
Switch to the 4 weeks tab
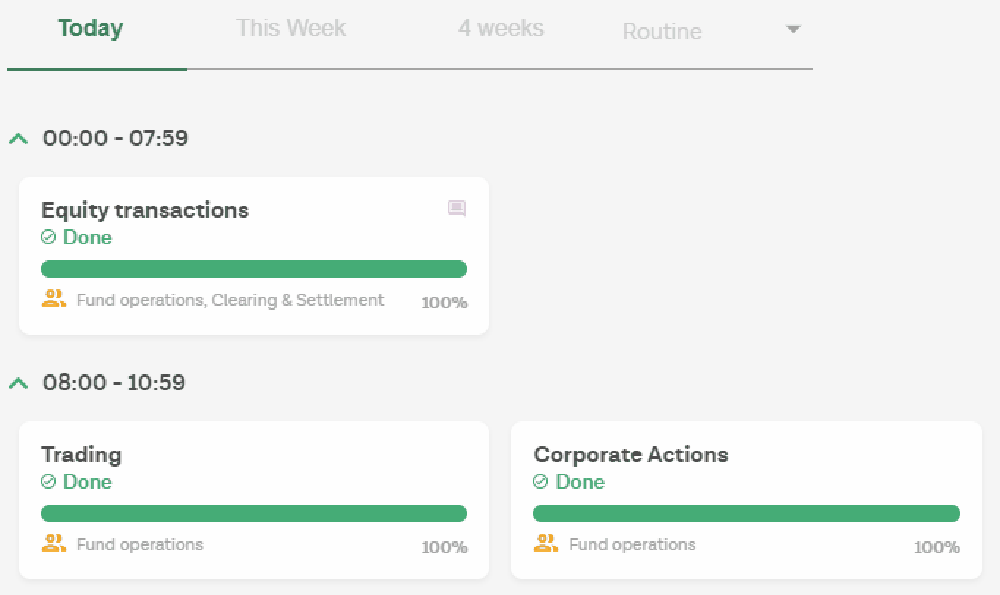501,28
